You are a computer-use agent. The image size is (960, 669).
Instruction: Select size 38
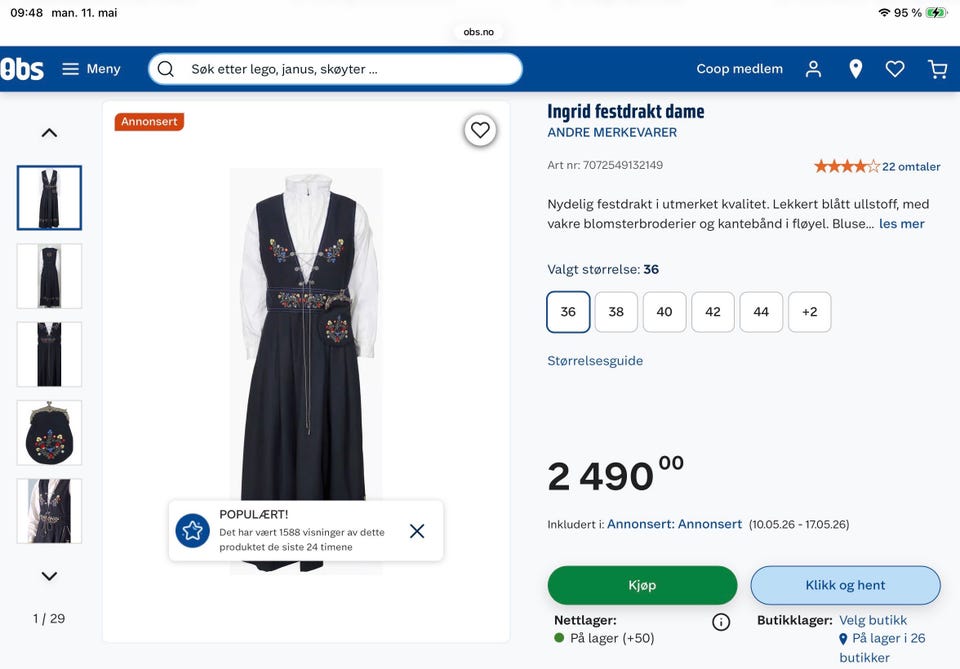616,312
